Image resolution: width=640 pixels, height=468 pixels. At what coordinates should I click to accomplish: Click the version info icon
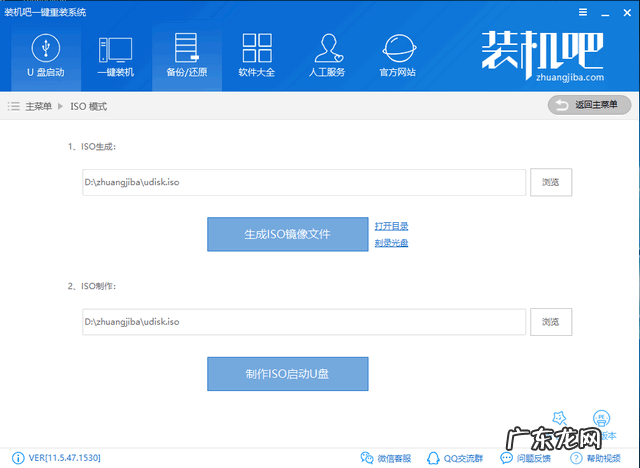[x=18, y=458]
